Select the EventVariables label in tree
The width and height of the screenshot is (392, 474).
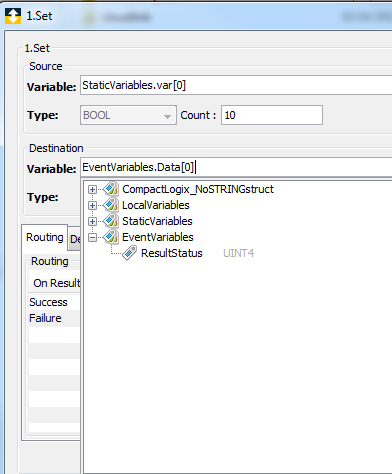coord(158,237)
